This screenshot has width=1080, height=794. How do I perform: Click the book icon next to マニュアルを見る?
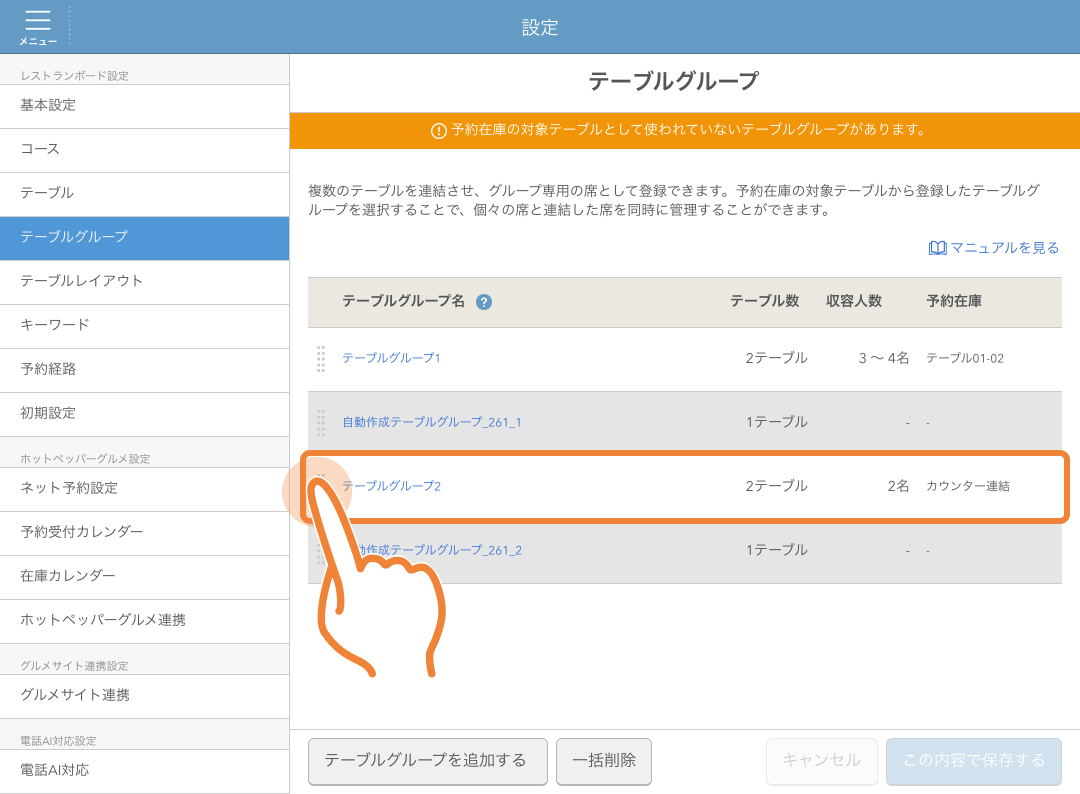click(936, 246)
